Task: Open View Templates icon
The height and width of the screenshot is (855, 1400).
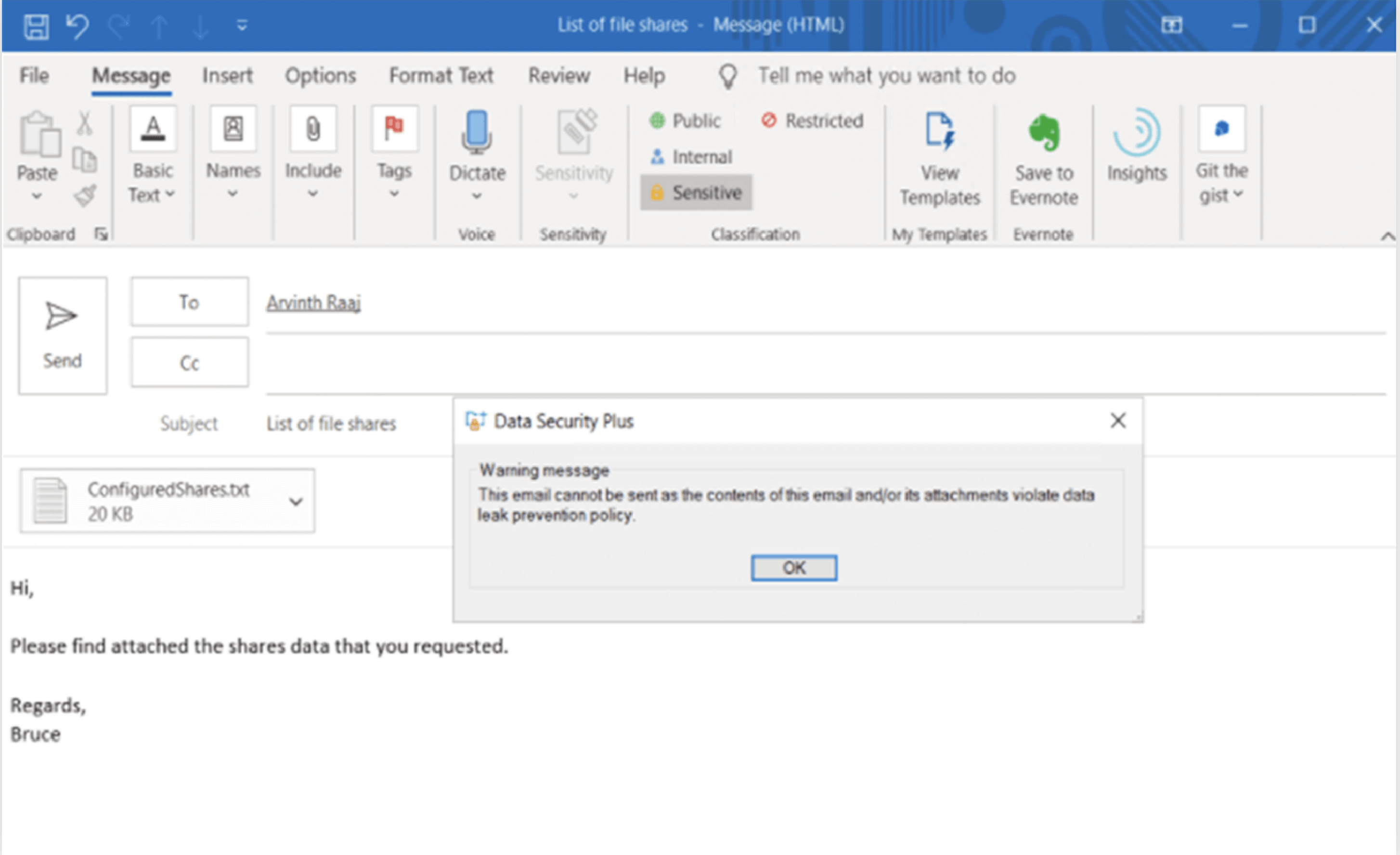Action: tap(939, 132)
